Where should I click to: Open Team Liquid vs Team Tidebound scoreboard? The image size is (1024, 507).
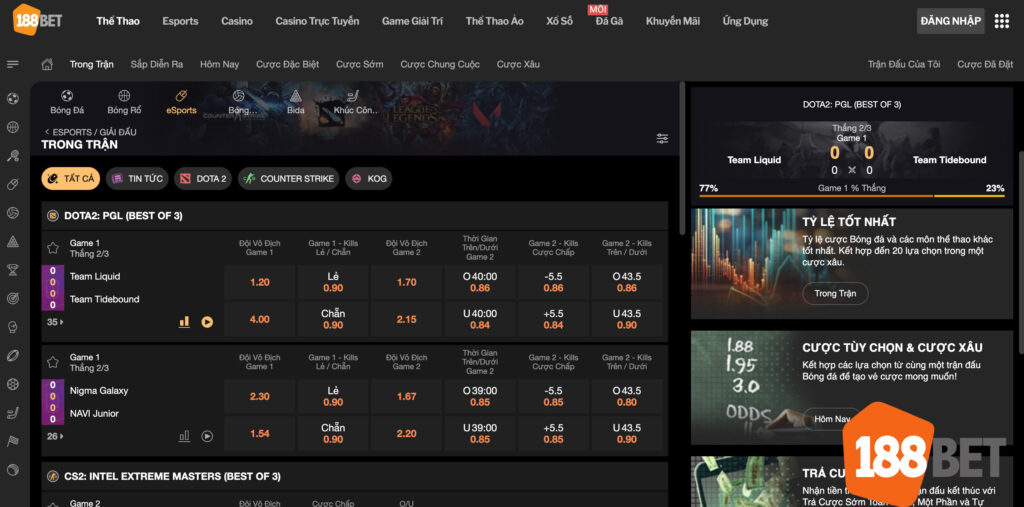[x=852, y=152]
